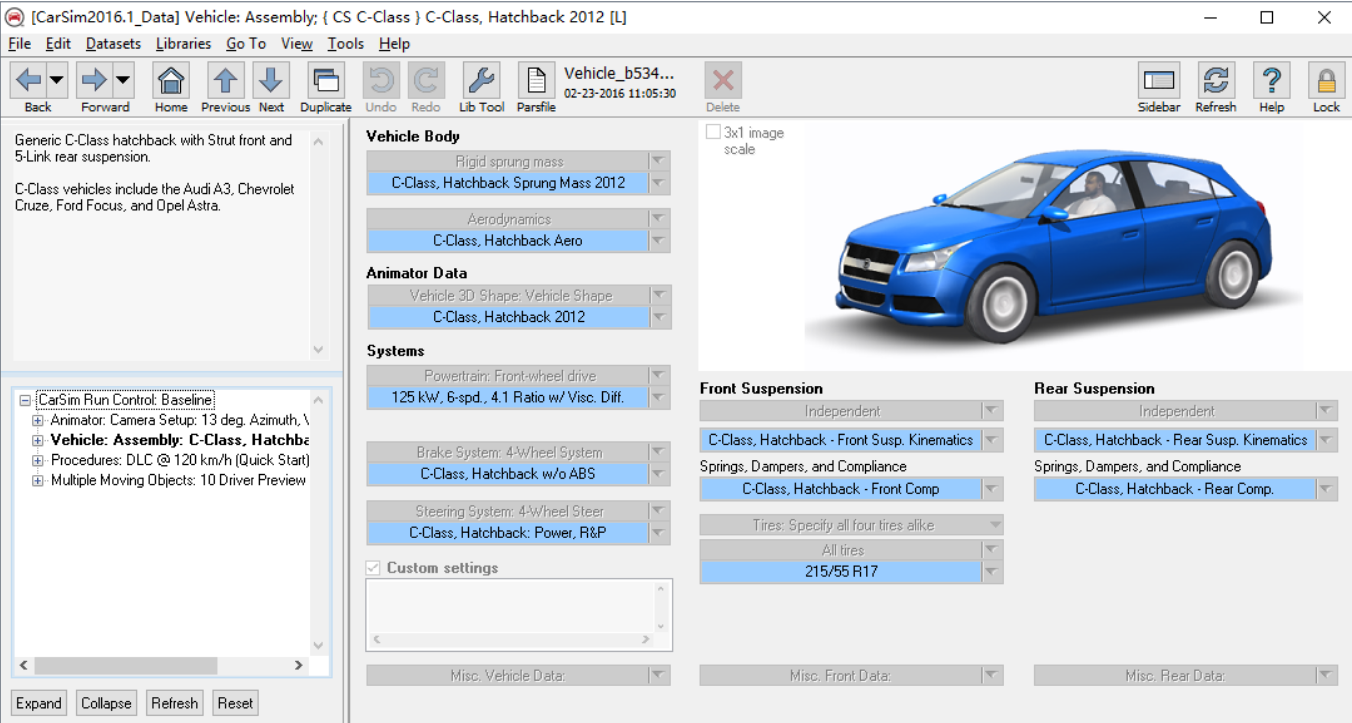Open C-Class, Hatchback: Power, R&P steering link
Viewport: 1352px width, 723px height.
pos(508,533)
